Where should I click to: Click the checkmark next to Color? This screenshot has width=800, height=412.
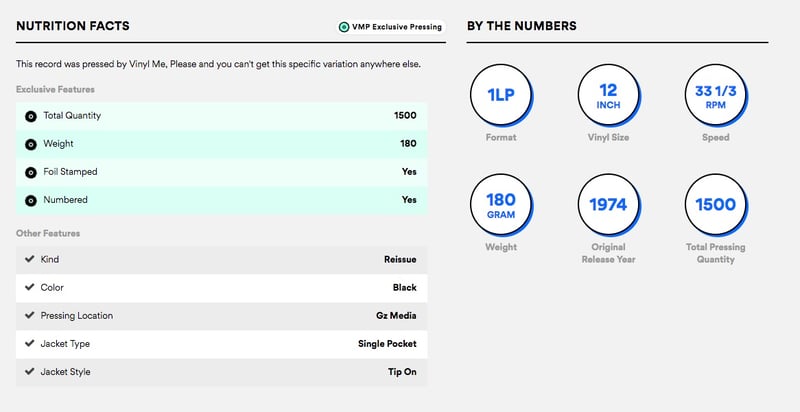pyautogui.click(x=29, y=288)
